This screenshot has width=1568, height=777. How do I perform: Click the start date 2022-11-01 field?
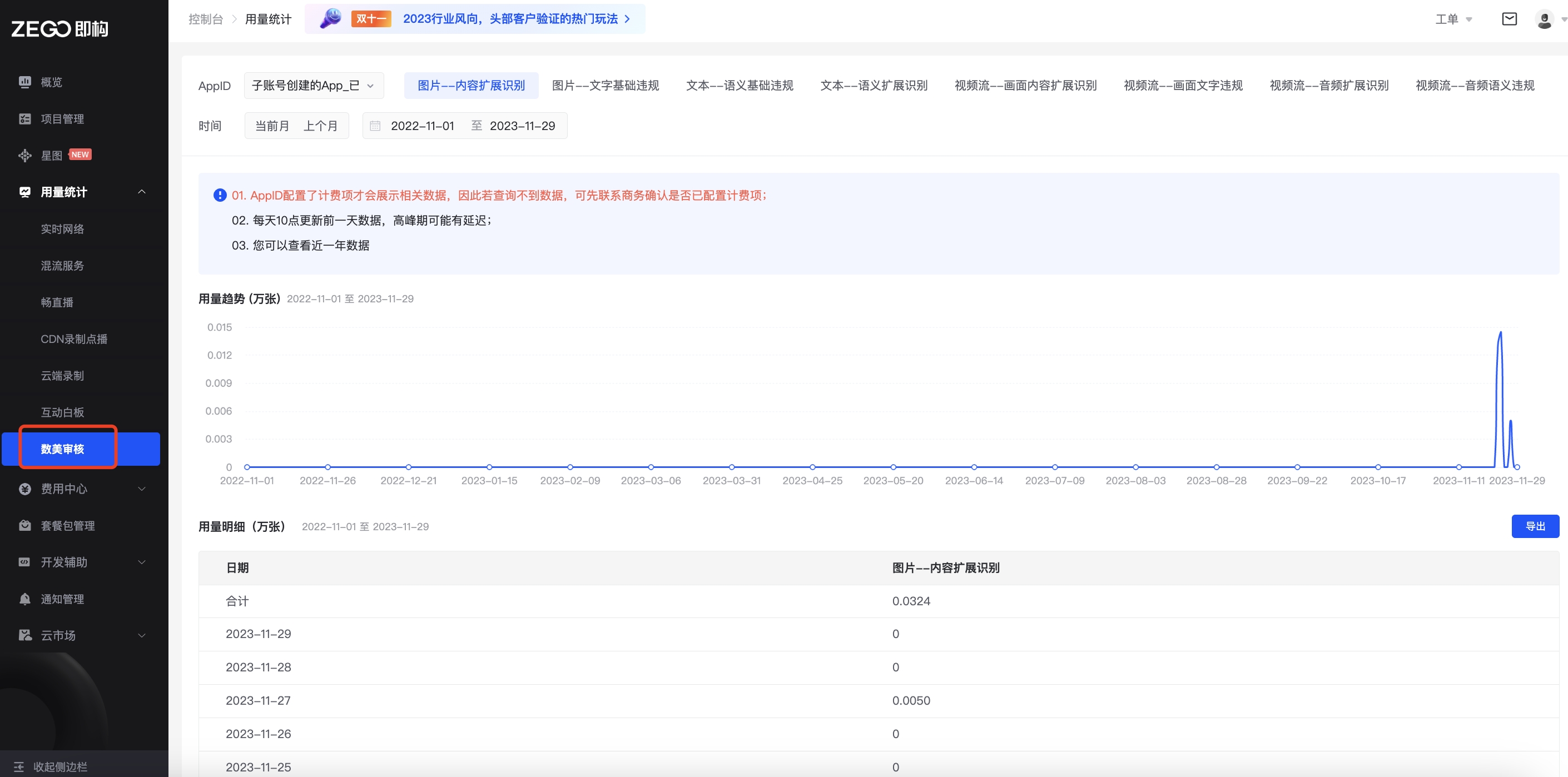pos(422,126)
